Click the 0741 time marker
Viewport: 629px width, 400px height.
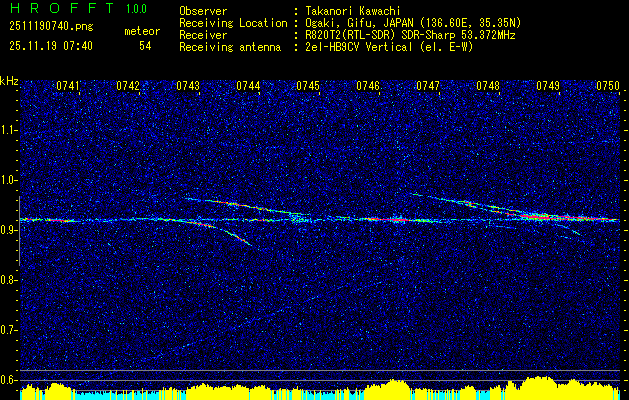[68, 86]
